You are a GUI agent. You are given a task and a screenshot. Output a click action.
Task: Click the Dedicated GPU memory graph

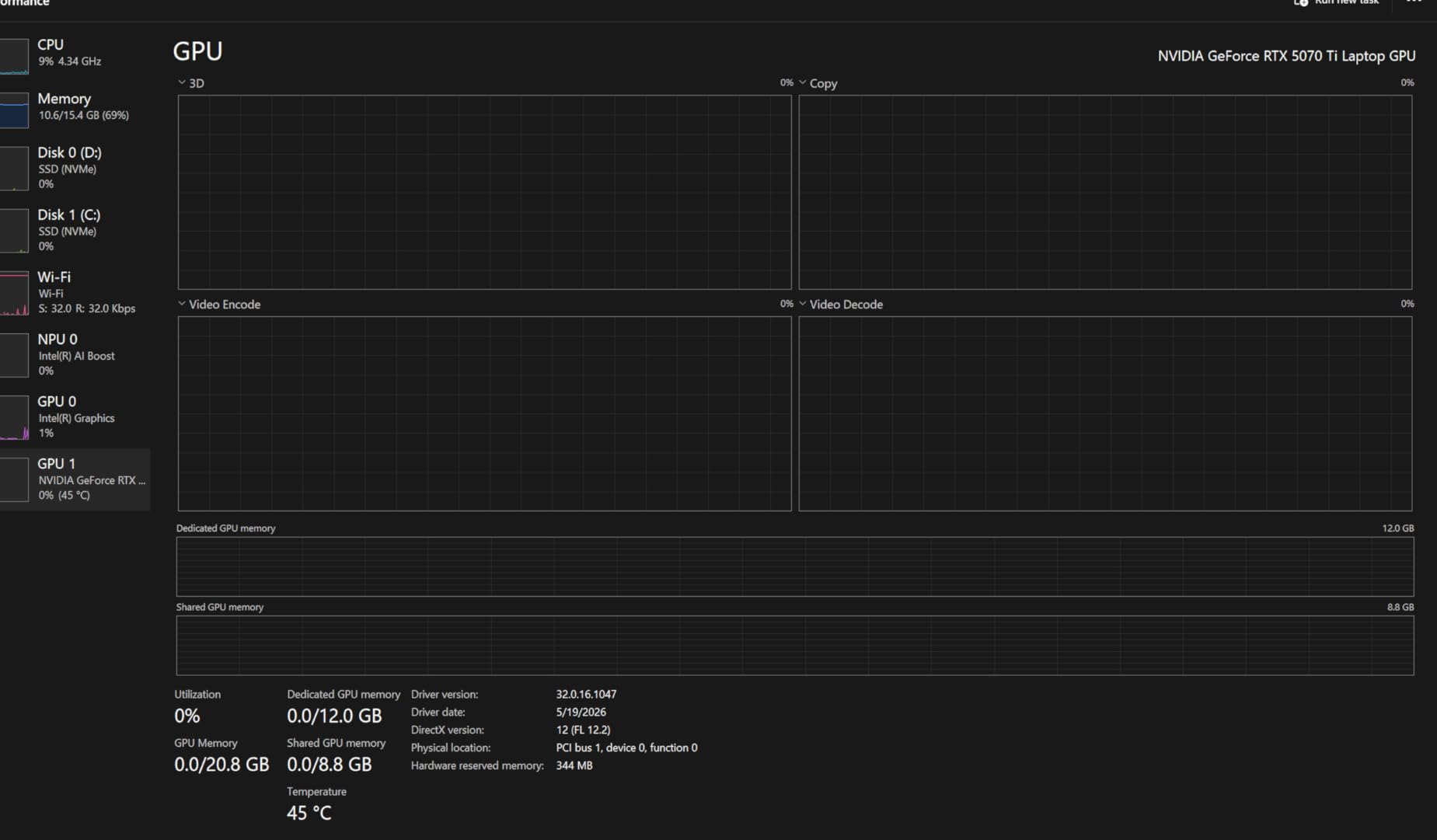click(x=795, y=566)
